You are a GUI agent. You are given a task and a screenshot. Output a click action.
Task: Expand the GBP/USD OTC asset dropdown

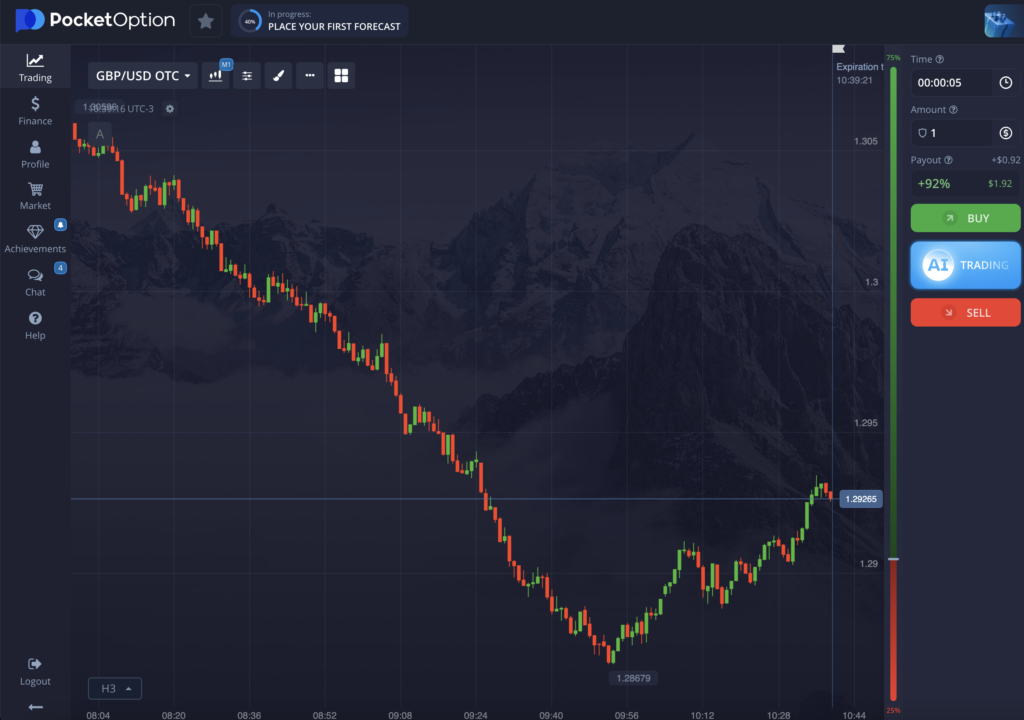point(142,76)
